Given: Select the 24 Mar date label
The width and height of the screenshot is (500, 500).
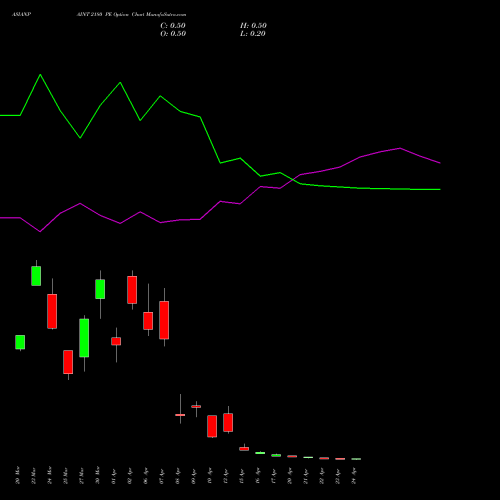Looking at the screenshot, I should pyautogui.click(x=50, y=475).
